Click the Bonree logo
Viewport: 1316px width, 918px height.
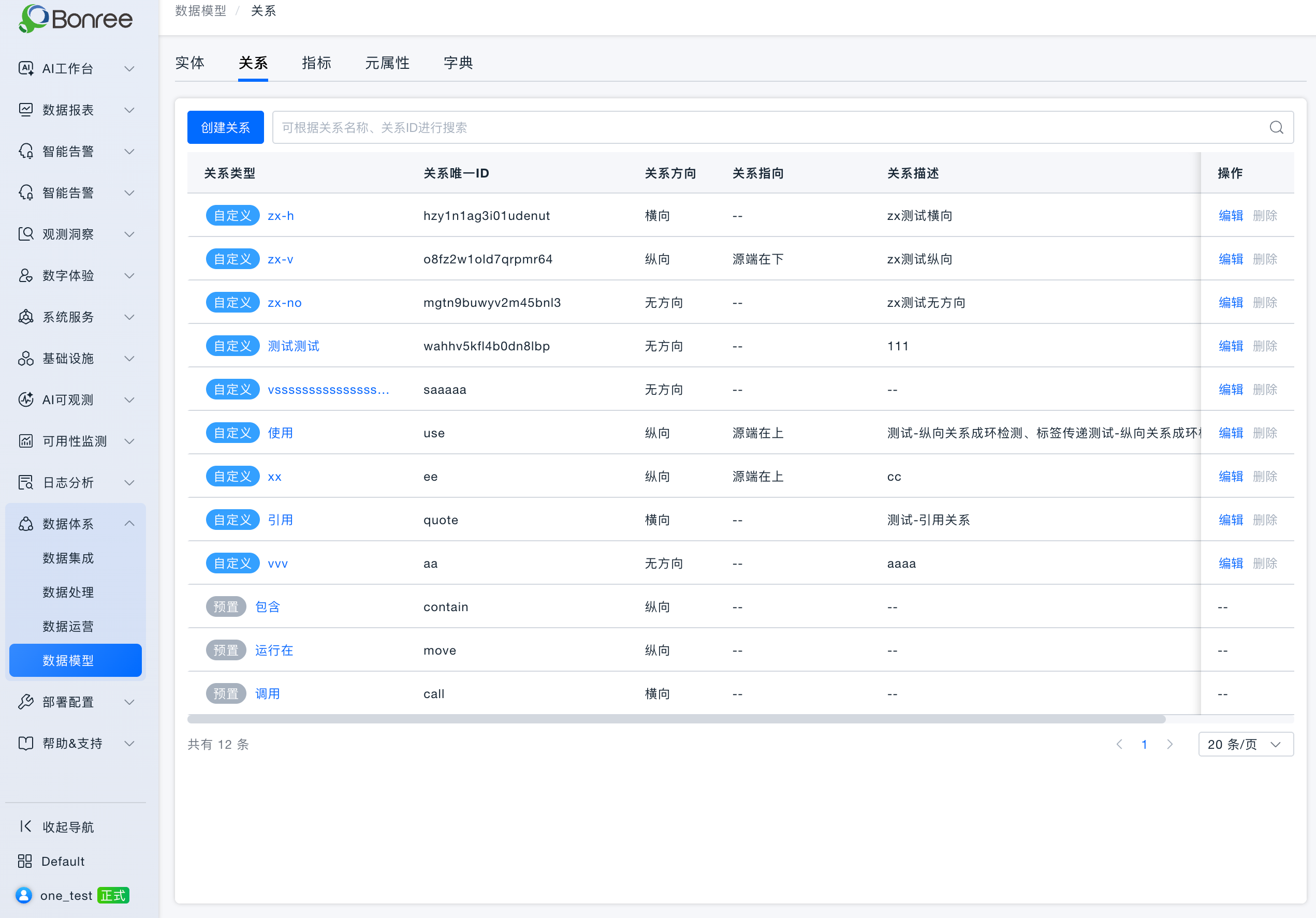point(75,19)
